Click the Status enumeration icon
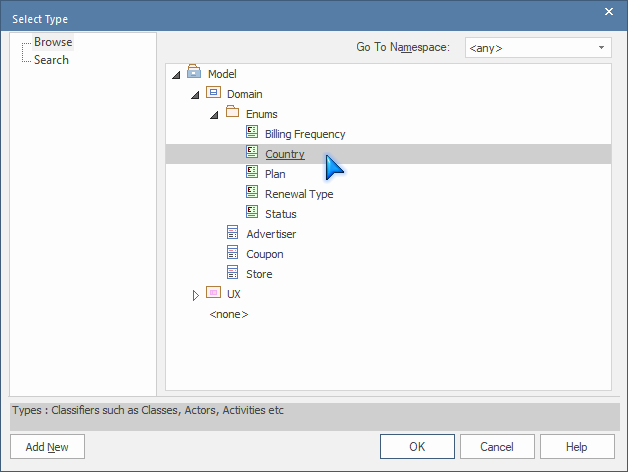The height and width of the screenshot is (472, 628). coord(252,212)
